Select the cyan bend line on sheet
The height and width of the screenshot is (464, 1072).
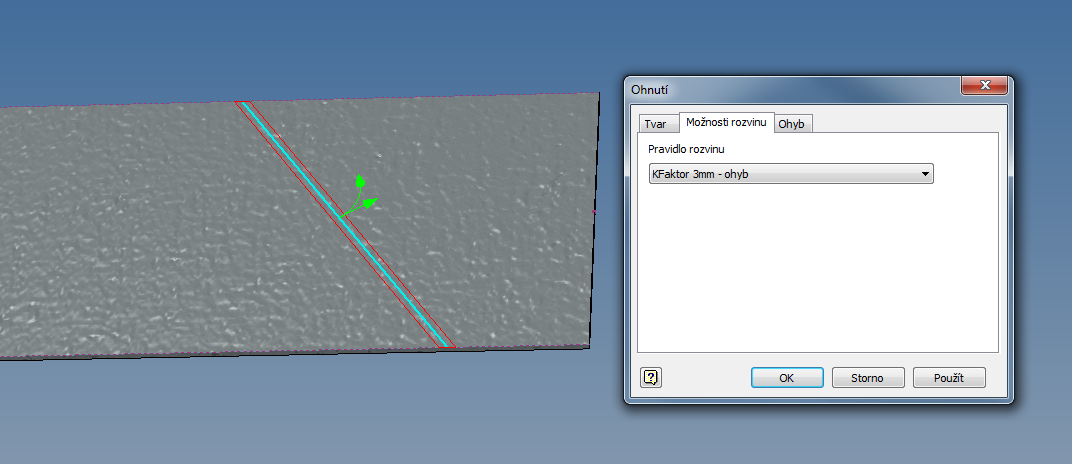coord(340,223)
